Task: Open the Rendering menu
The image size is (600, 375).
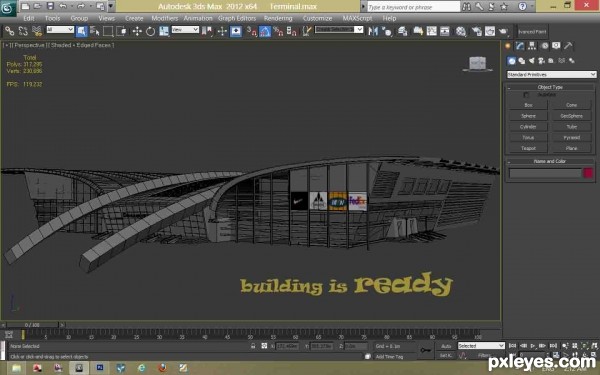Action: [x=278, y=18]
